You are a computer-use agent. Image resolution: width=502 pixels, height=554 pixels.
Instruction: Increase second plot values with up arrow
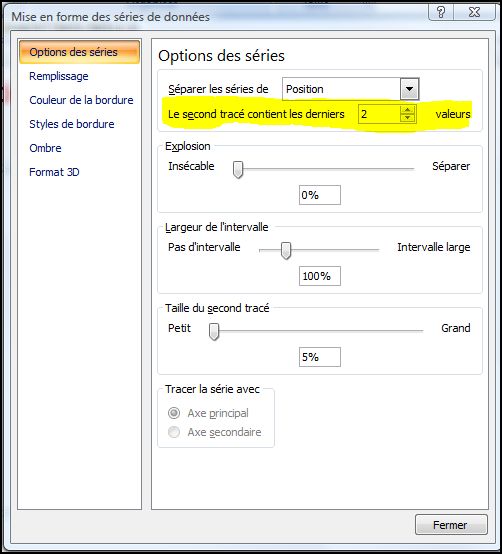[408, 110]
